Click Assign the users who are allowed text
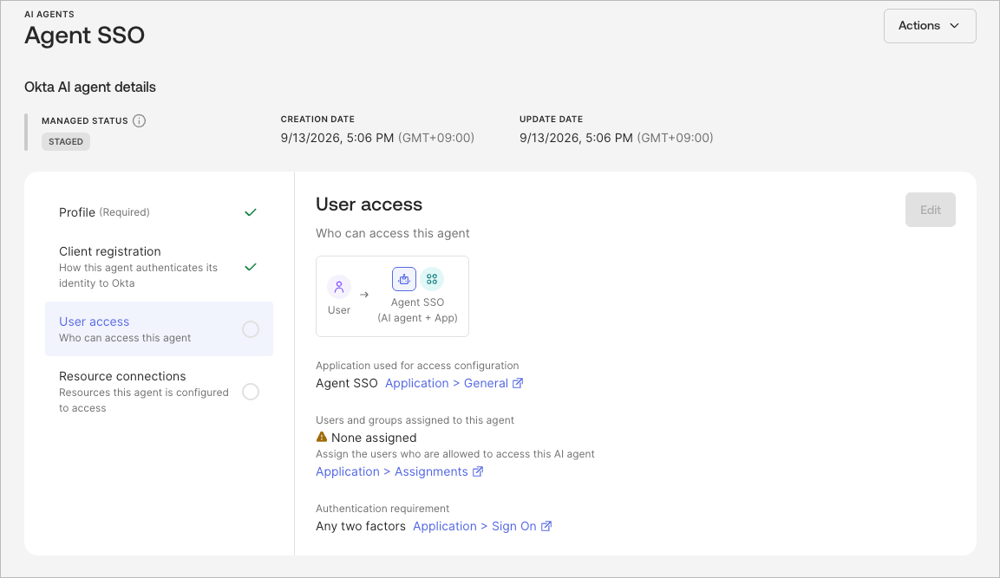Image resolution: width=1000 pixels, height=578 pixels. pyautogui.click(x=455, y=454)
